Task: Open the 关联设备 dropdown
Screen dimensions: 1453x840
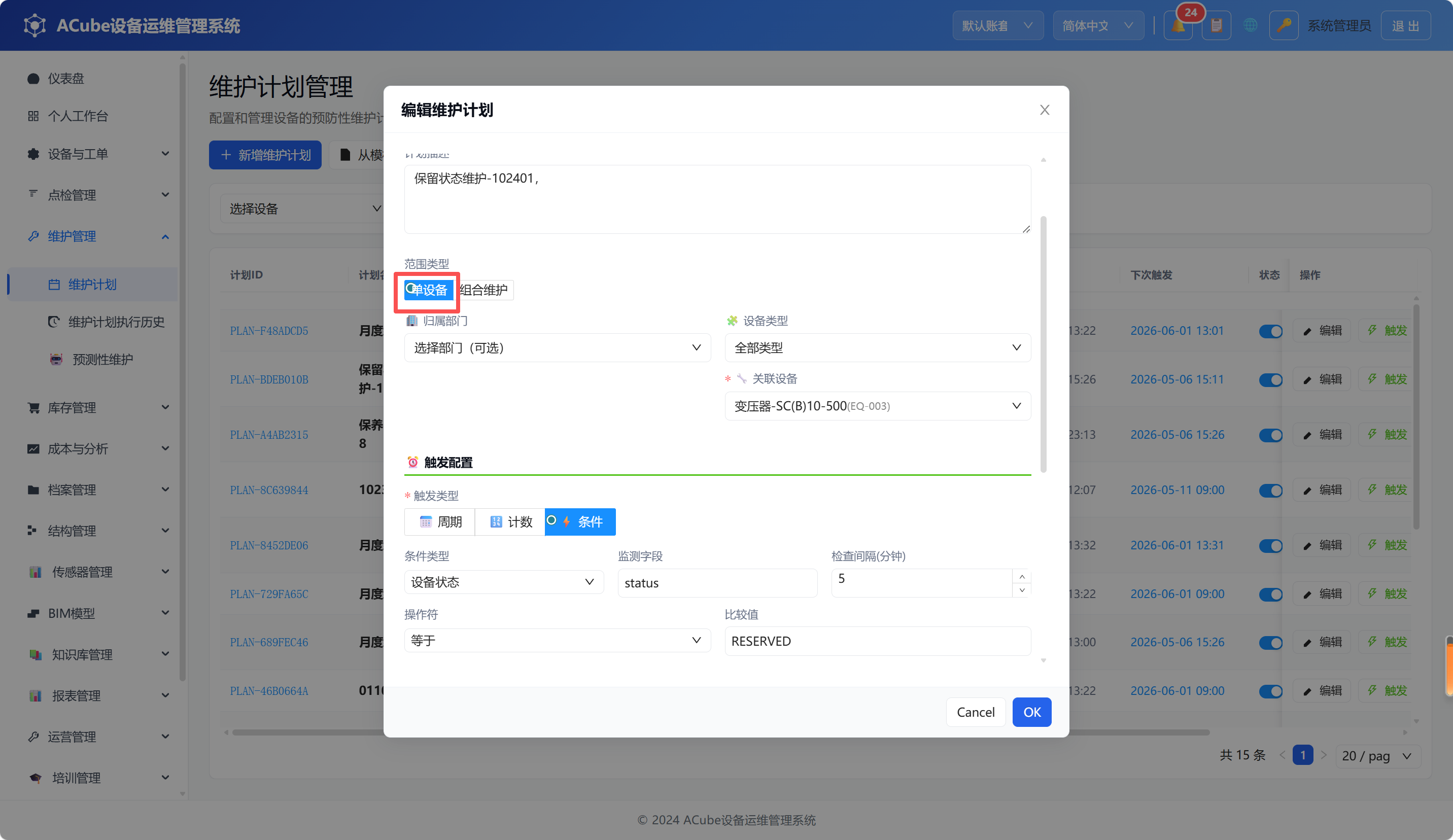Action: click(x=878, y=406)
